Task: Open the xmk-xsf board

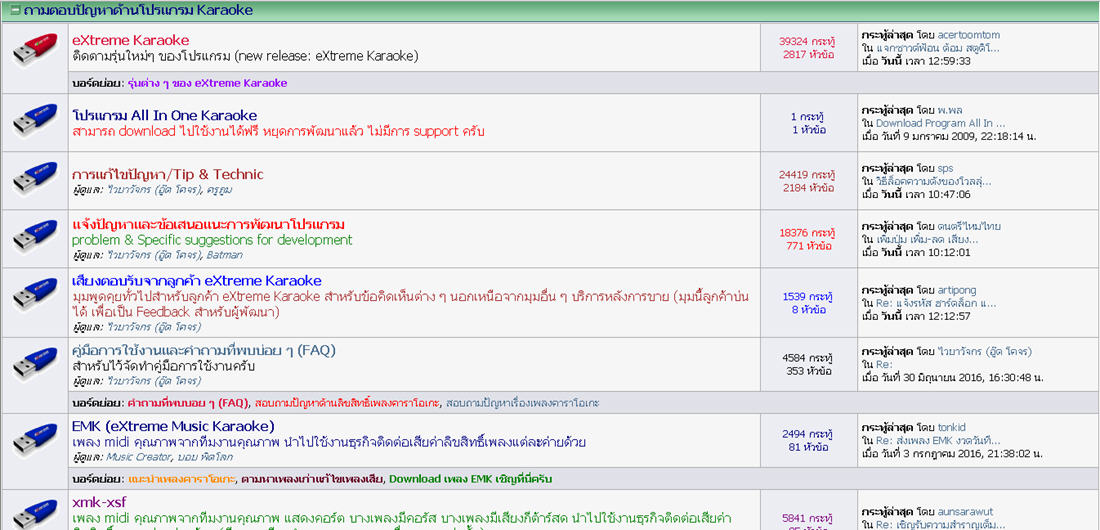Action: point(99,502)
